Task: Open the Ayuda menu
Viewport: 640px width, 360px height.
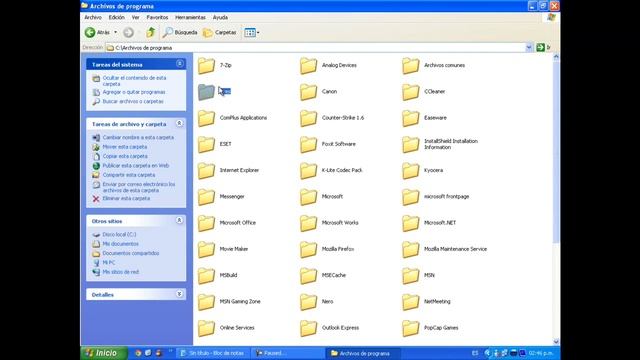Action: point(220,18)
